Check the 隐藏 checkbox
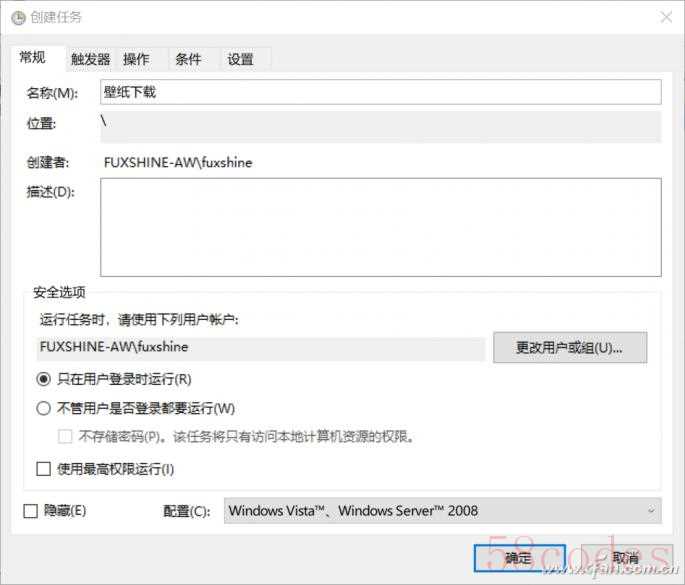Screen dimensions: 685x585 [30, 511]
